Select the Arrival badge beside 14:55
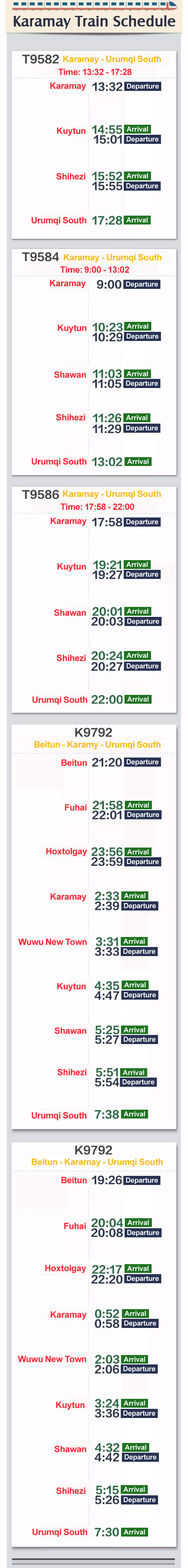The height and width of the screenshot is (1568, 188). [137, 129]
